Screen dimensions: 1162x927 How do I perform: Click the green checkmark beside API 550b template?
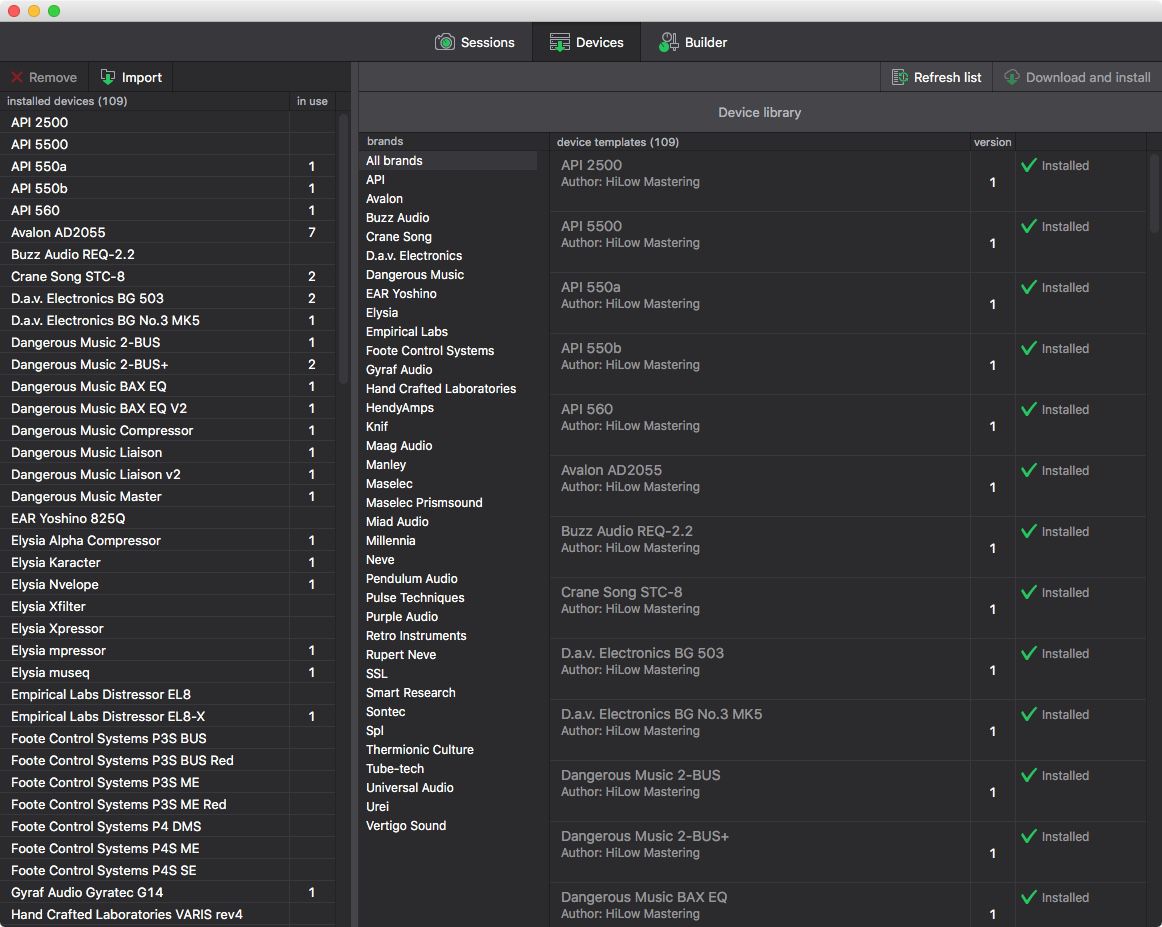pyautogui.click(x=1029, y=348)
